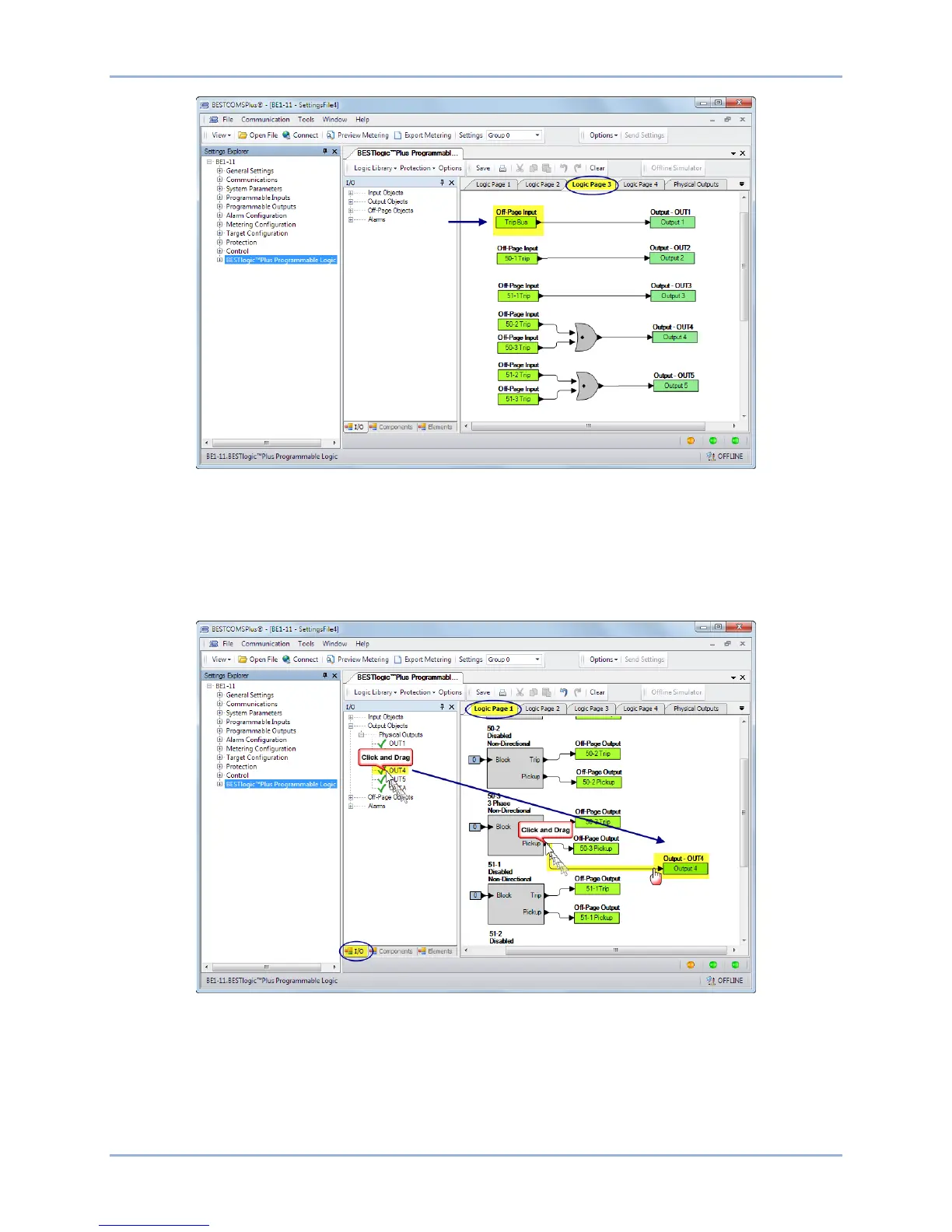Click the undo arrow in lower logic toolbar
This screenshot has height=1232, width=952.
(x=563, y=692)
